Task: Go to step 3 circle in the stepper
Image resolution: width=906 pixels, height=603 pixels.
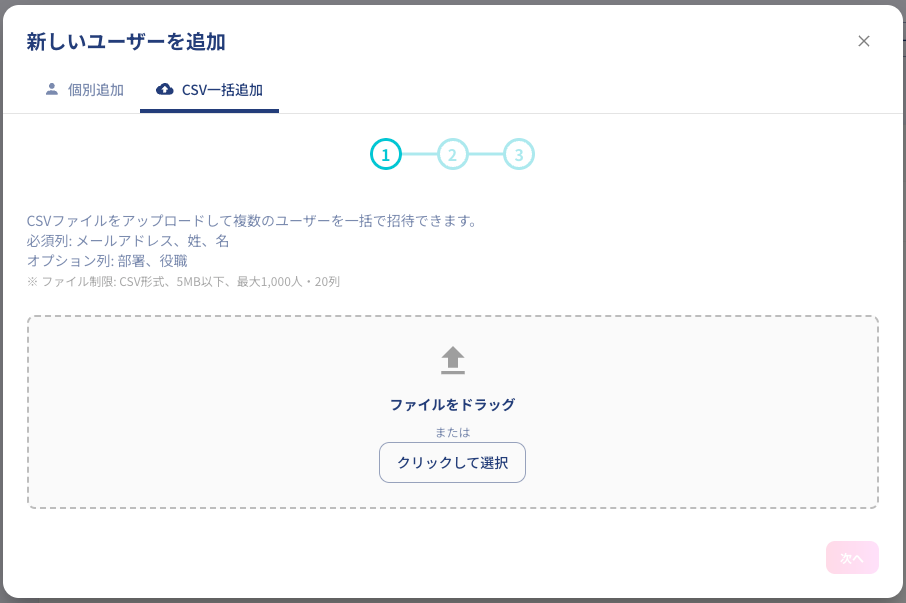Action: pyautogui.click(x=518, y=154)
